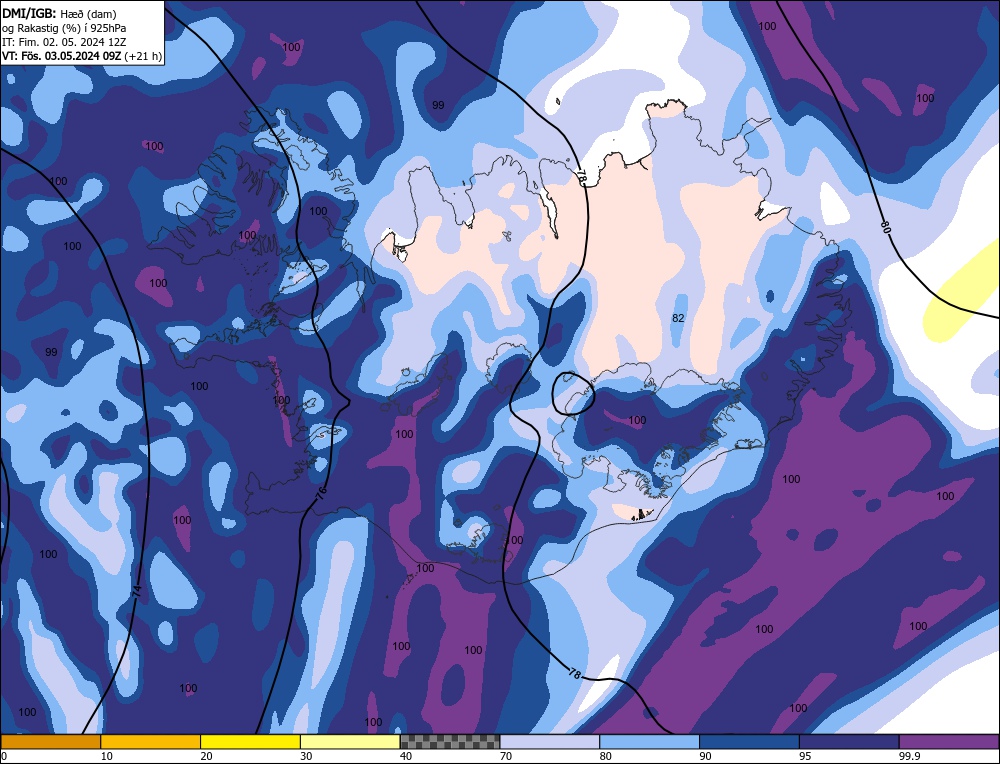Click the gray checkered 40–70 legend box

pyautogui.click(x=450, y=742)
